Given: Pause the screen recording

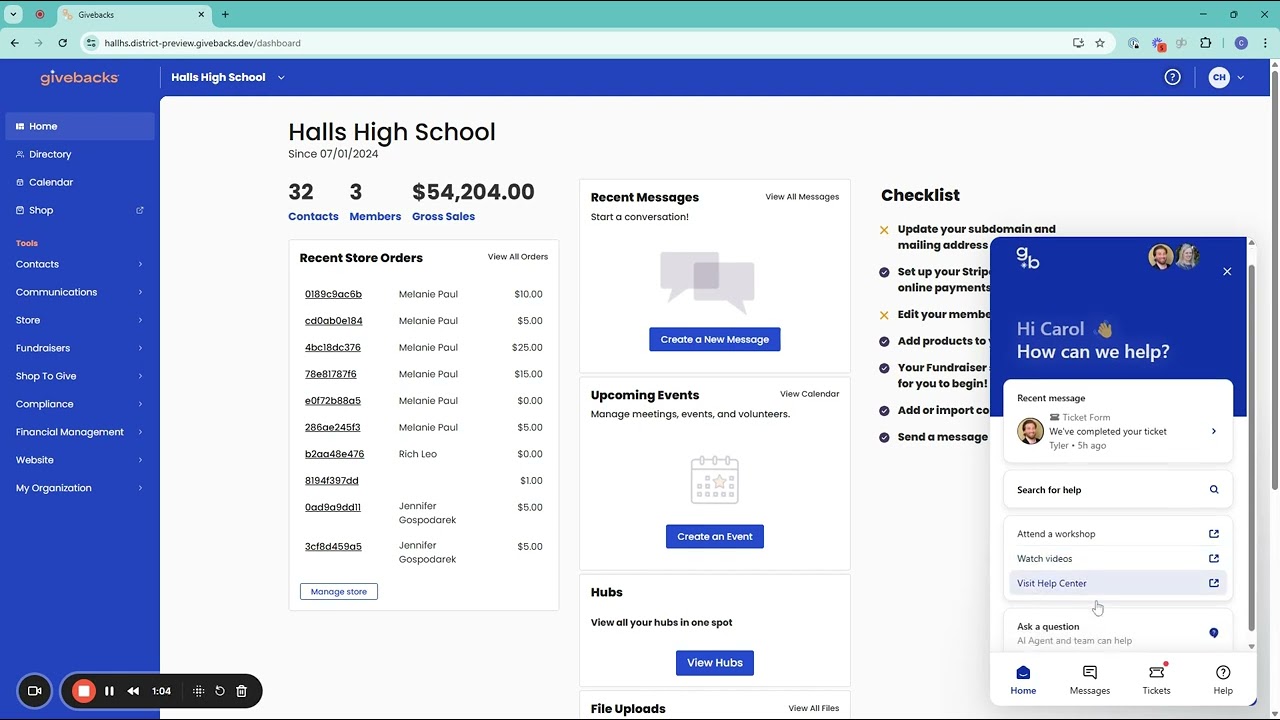Looking at the screenshot, I should click(x=109, y=691).
